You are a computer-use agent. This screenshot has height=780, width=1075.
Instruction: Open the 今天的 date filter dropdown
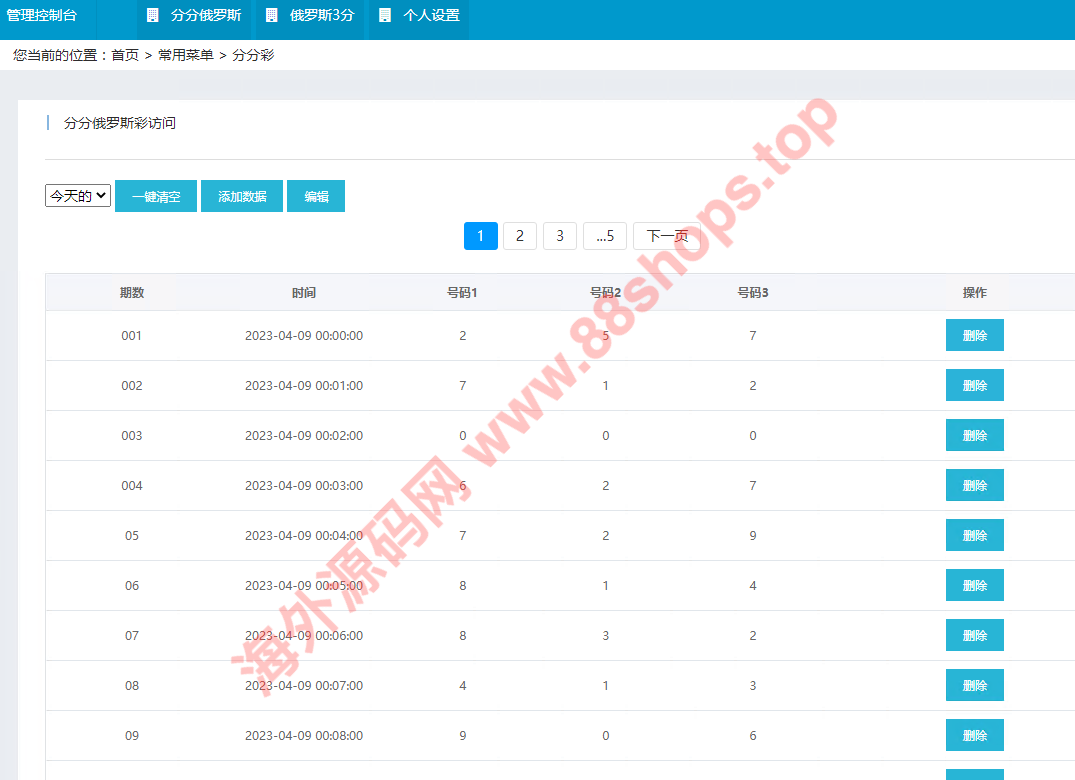click(78, 196)
